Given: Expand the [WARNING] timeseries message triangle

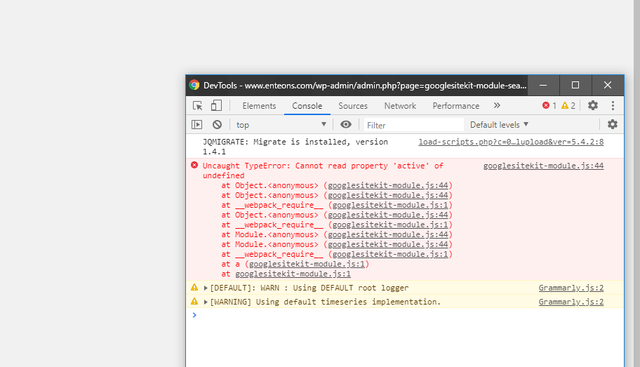Looking at the screenshot, I should pos(206,302).
